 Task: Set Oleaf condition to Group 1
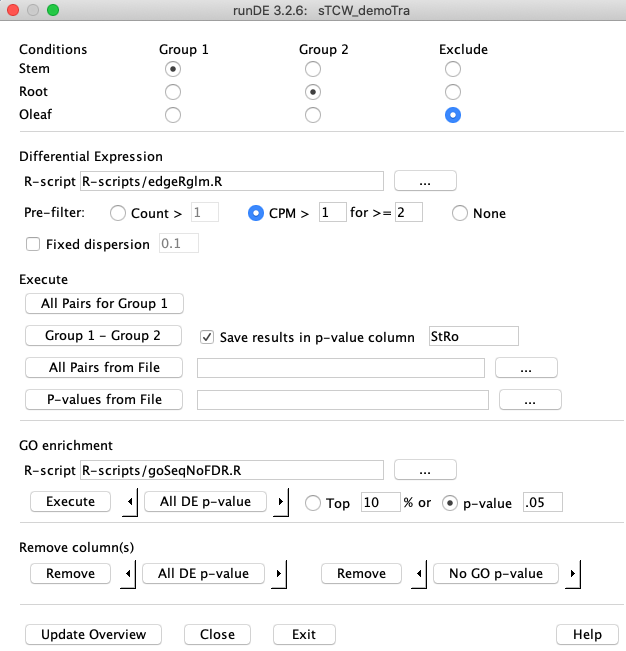[x=173, y=115]
